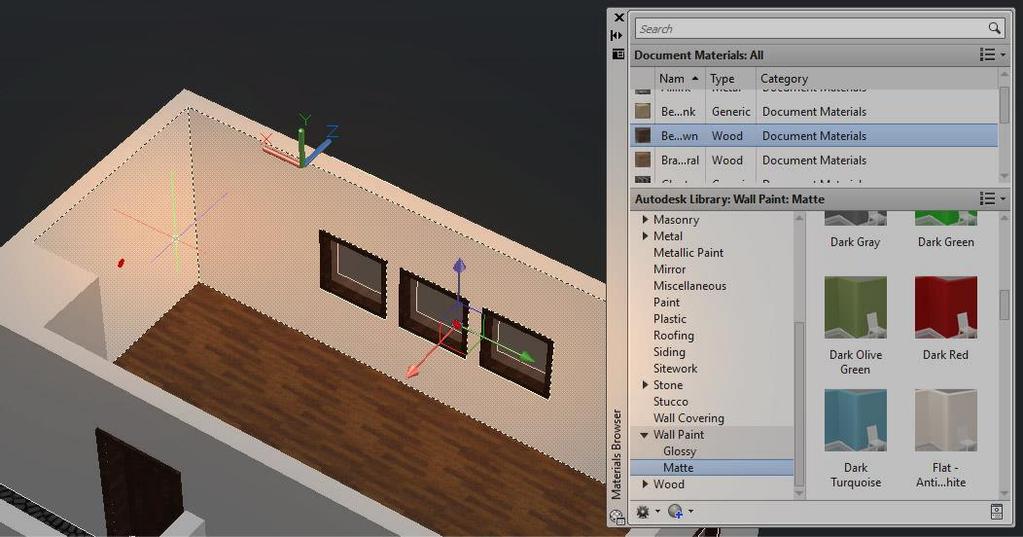
Task: Select the Matte wall paint subcategory
Action: pyautogui.click(x=678, y=467)
